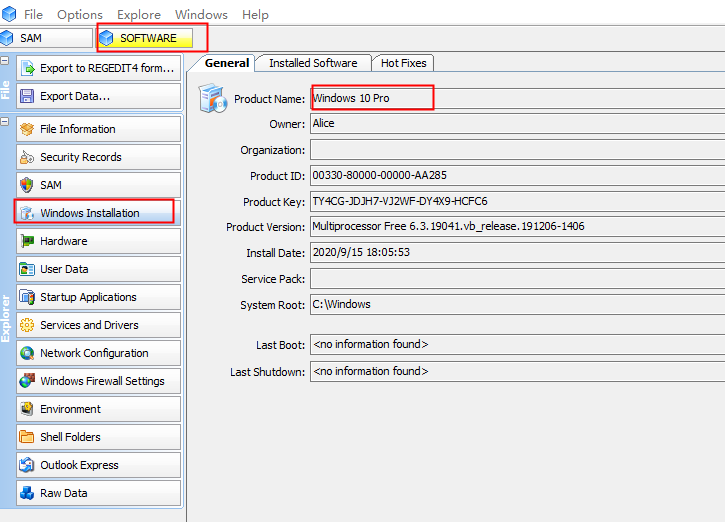725x522 pixels.
Task: Click the Export to REGEDIT4 icon
Action: (x=27, y=68)
